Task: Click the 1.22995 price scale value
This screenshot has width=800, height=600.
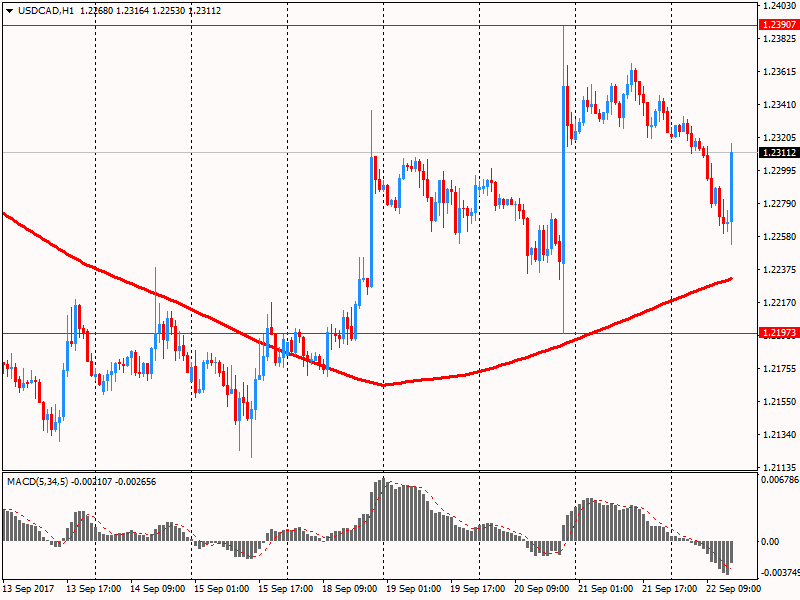Action: (780, 170)
